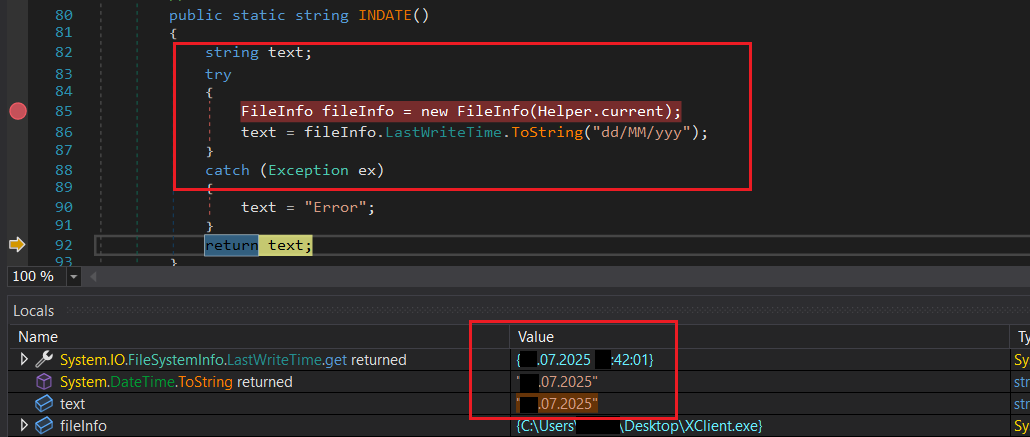The height and width of the screenshot is (437, 1030).
Task: Click the "dd/MM/yyy" format string
Action: point(642,132)
